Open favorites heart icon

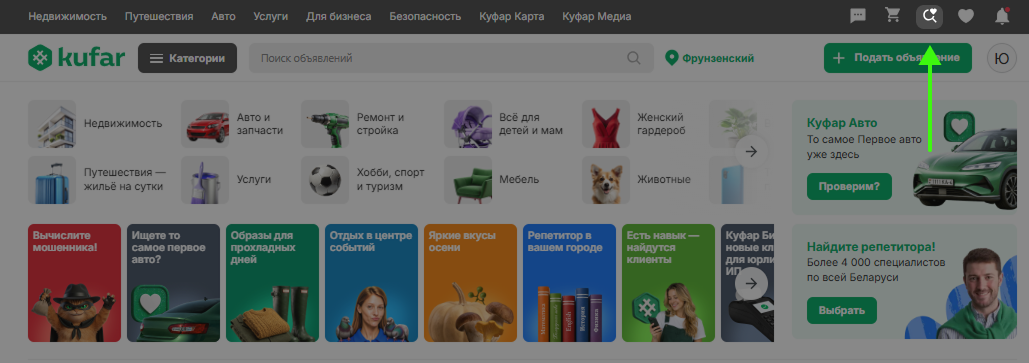(x=965, y=16)
